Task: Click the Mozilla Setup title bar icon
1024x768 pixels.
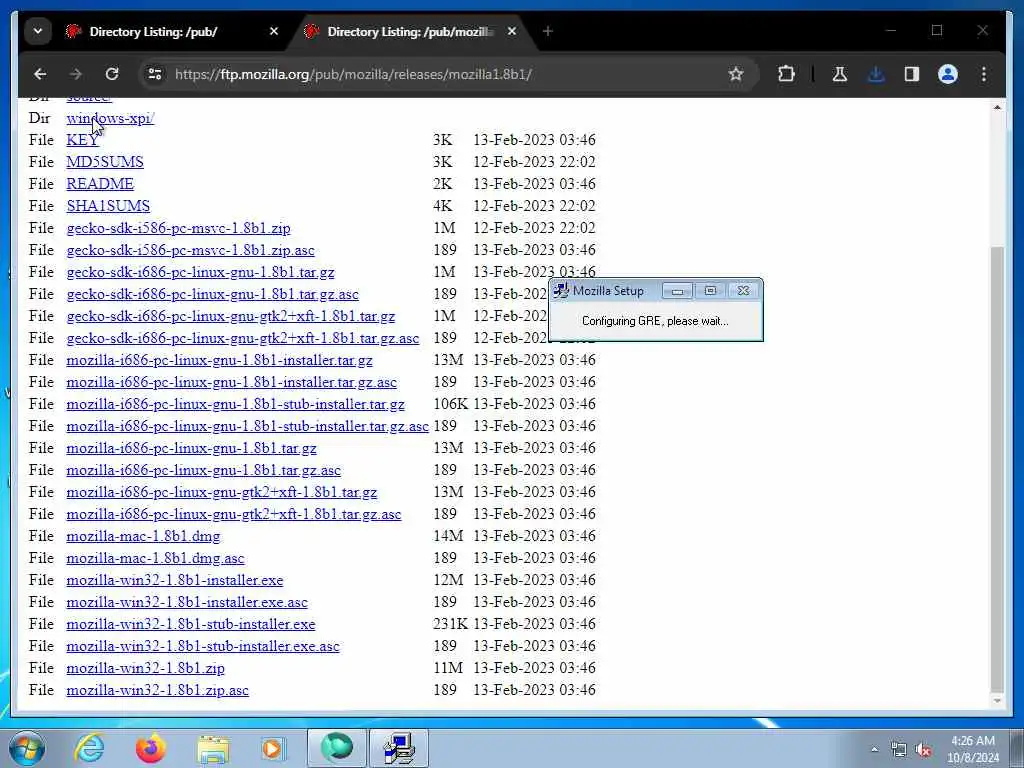Action: (x=561, y=291)
